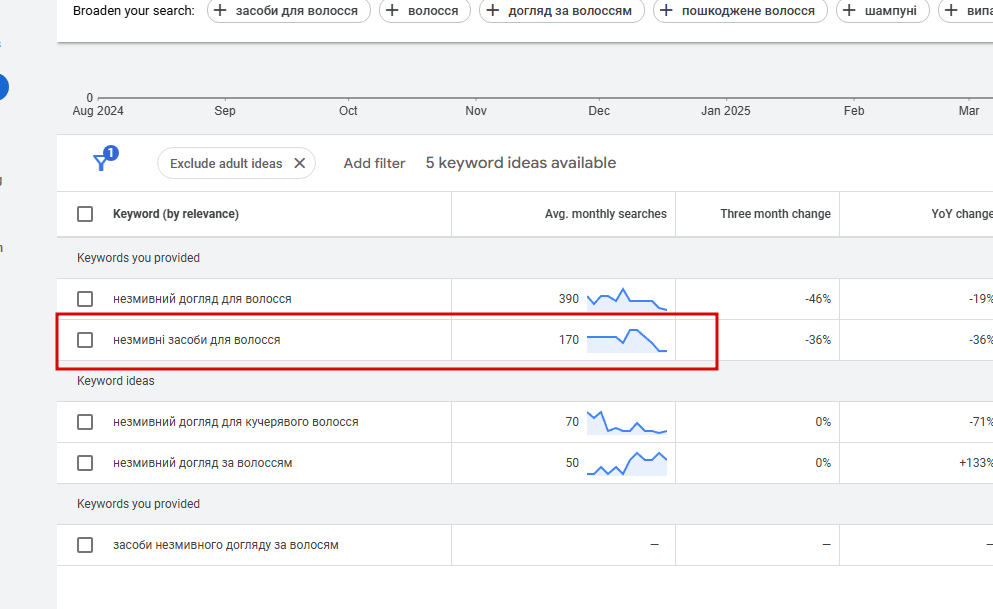This screenshot has height=609, width=993.
Task: Add 'пошкоджене волосся' suggestion chip
Action: click(x=740, y=10)
